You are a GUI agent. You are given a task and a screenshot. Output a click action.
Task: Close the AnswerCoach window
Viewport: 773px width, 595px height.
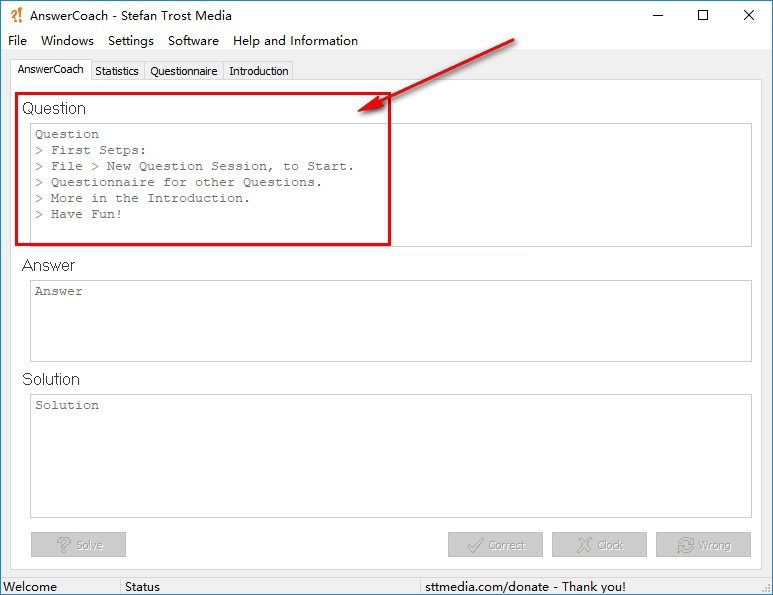(748, 15)
